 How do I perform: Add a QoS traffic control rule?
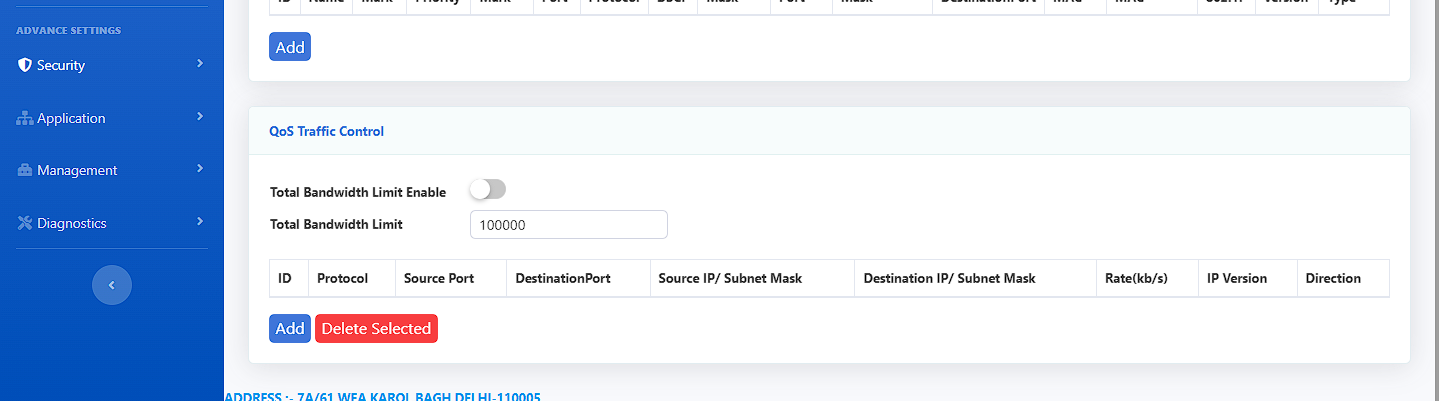[290, 328]
